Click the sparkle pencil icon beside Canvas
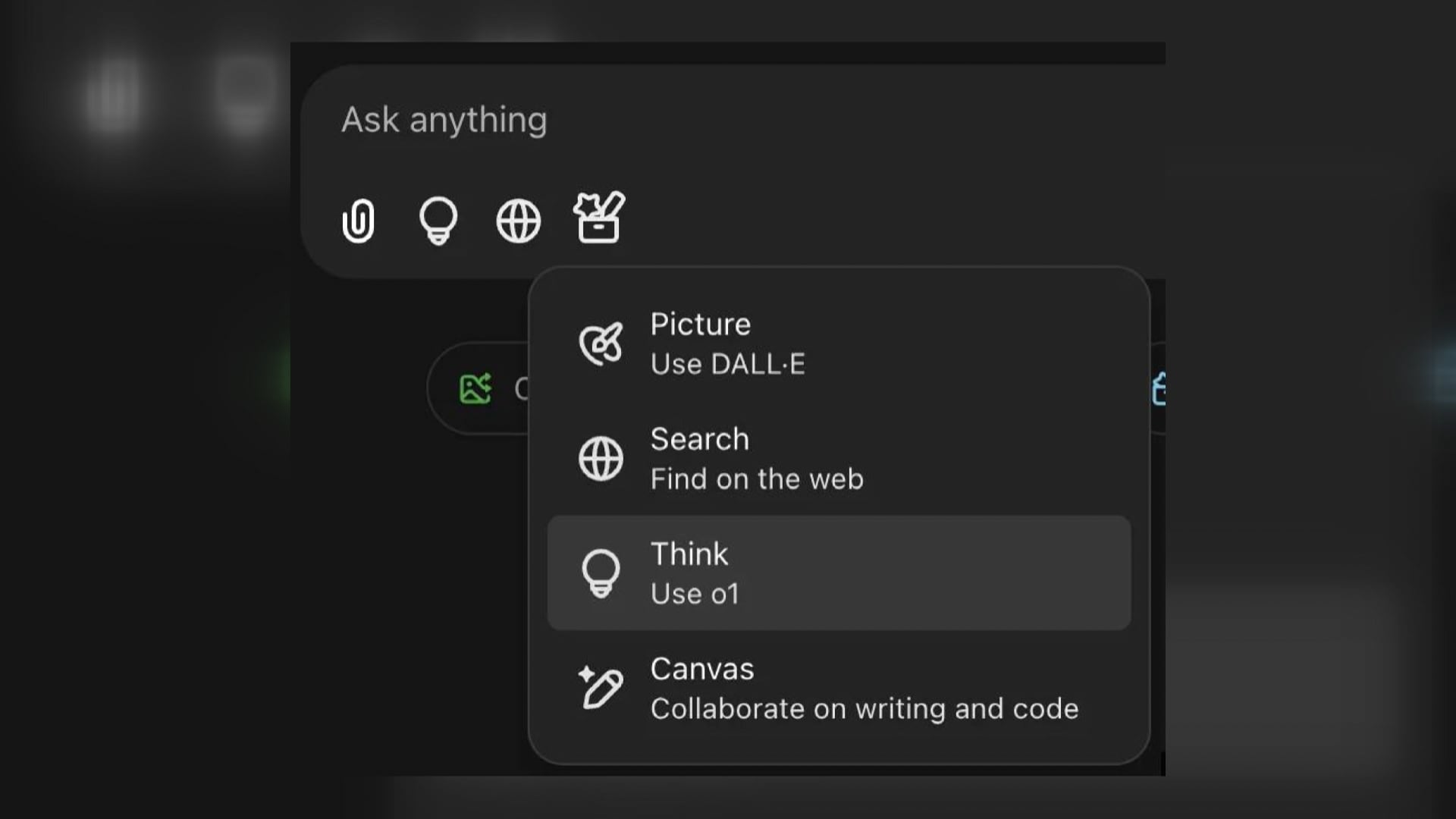 click(x=601, y=688)
